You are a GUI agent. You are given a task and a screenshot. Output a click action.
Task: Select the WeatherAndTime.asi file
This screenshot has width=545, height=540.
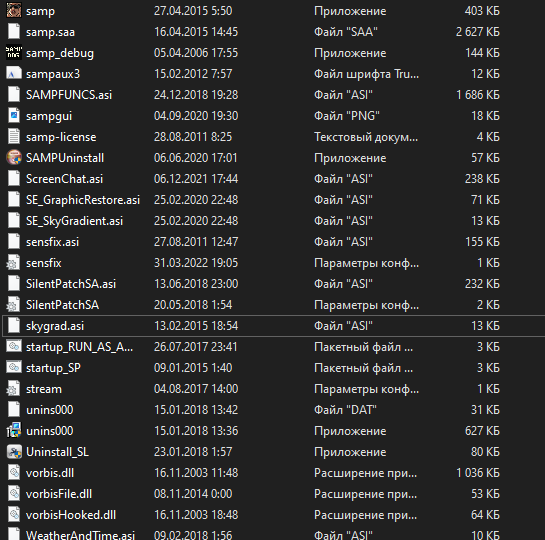(x=80, y=535)
